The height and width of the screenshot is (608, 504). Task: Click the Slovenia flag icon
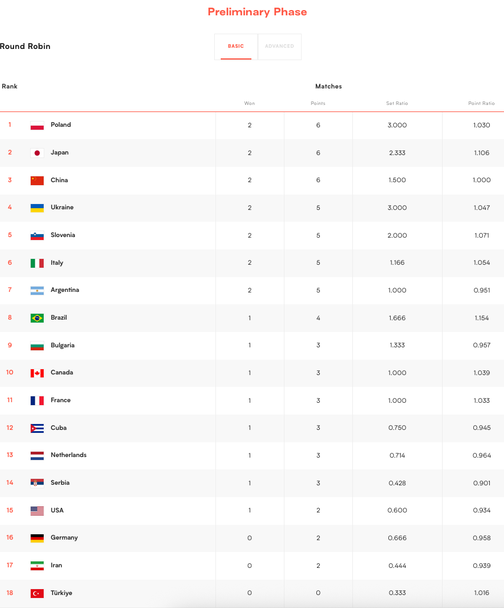point(37,235)
